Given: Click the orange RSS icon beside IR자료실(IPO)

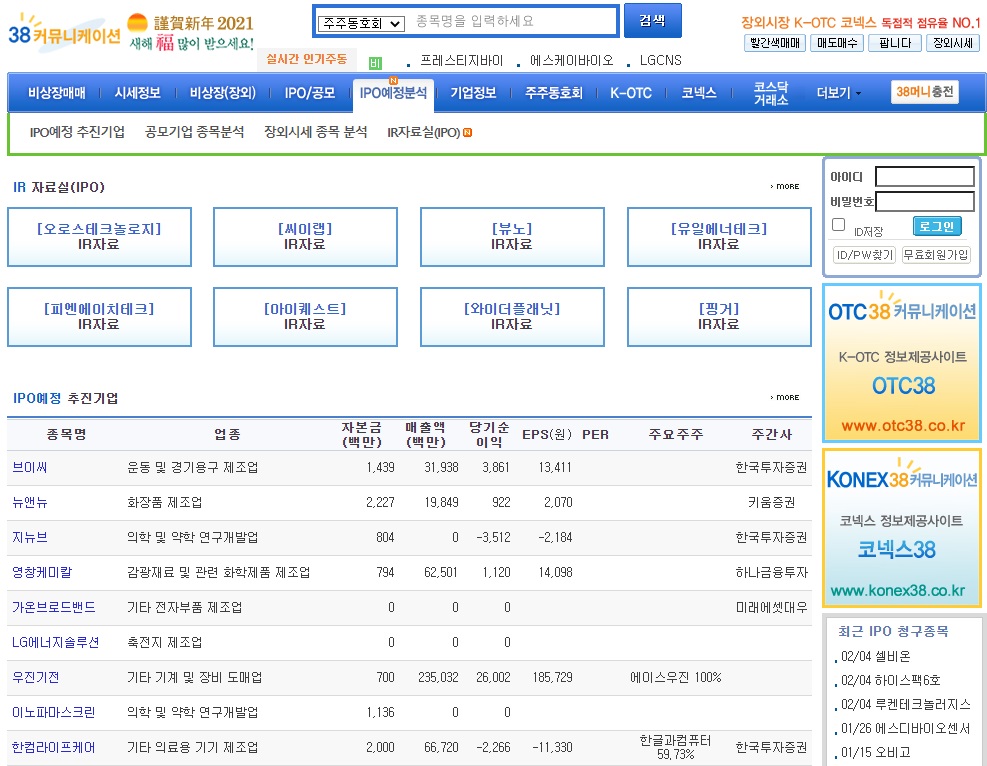Looking at the screenshot, I should coord(468,132).
